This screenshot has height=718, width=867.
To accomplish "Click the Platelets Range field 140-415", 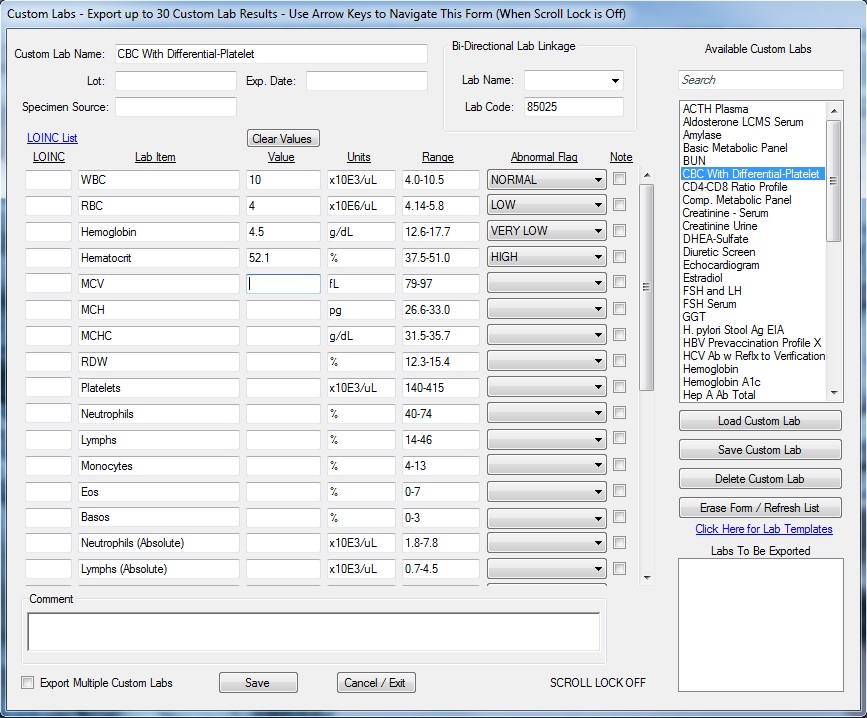I will point(441,387).
